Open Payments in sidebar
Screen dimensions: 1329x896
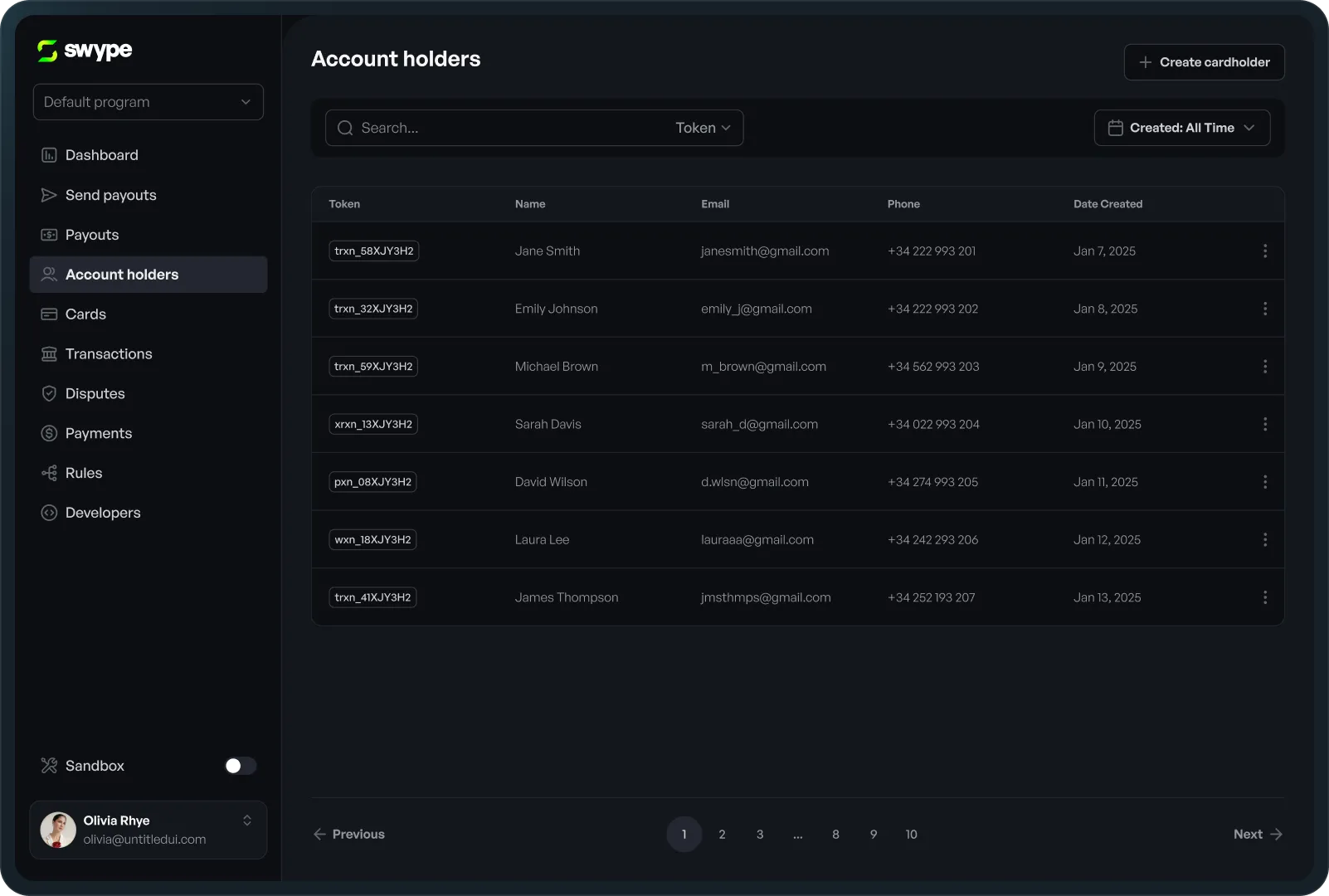[x=99, y=433]
